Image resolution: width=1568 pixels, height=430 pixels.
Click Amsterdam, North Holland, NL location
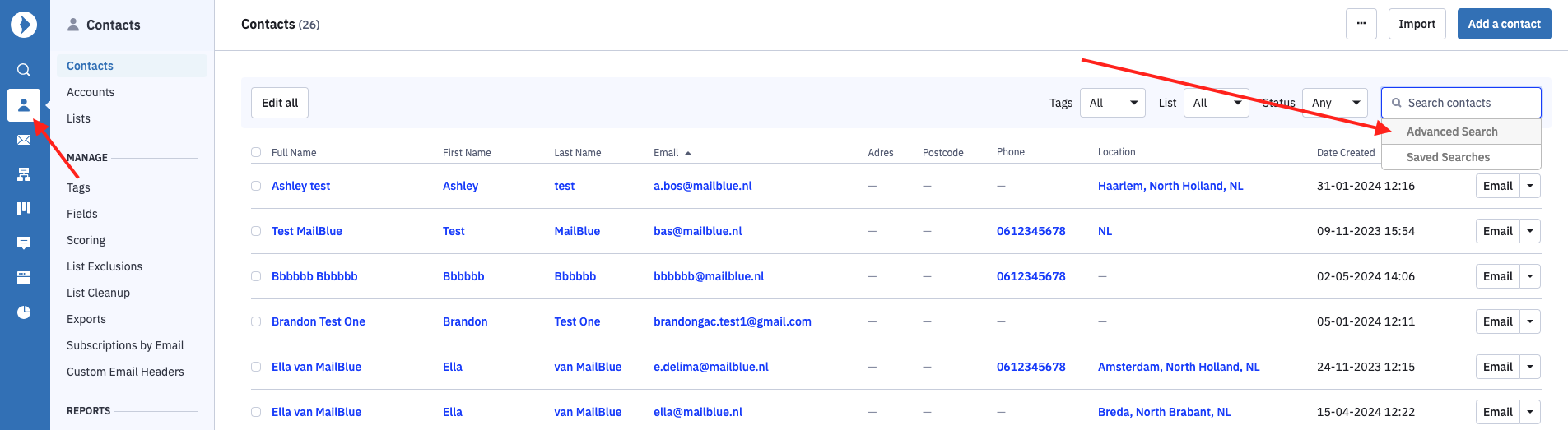coord(1179,367)
